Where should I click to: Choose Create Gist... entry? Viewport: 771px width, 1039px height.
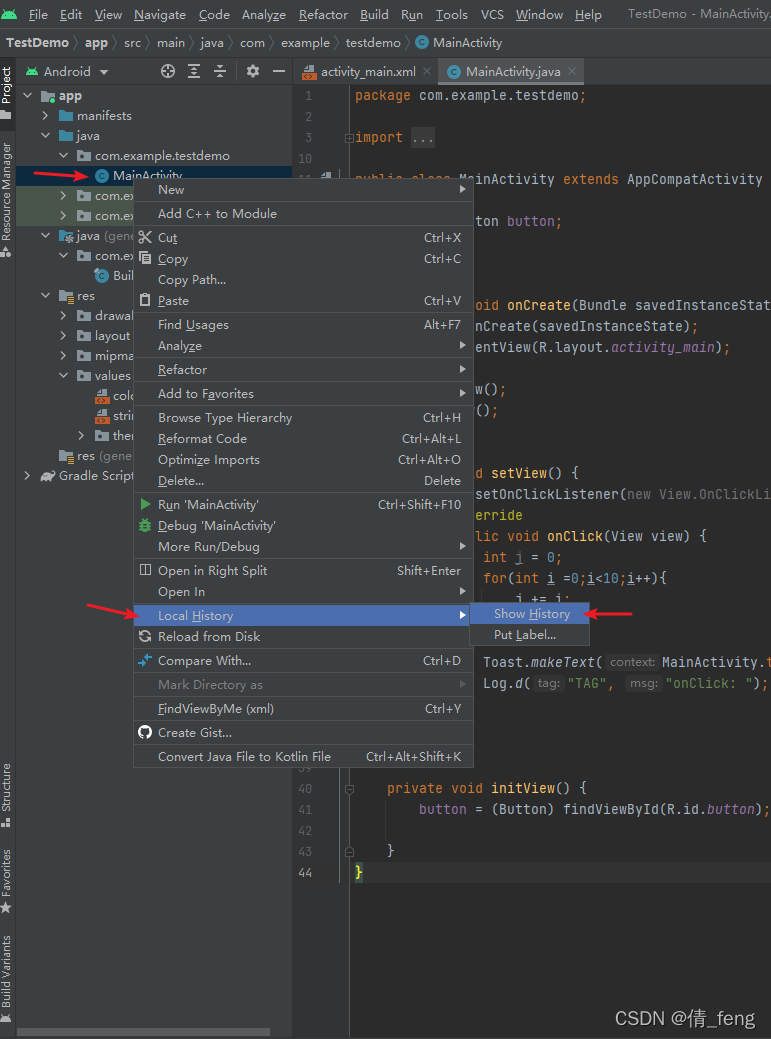[x=303, y=733]
